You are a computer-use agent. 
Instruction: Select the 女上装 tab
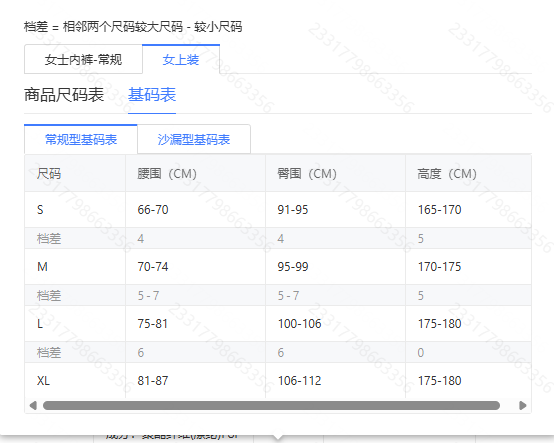pyautogui.click(x=181, y=59)
